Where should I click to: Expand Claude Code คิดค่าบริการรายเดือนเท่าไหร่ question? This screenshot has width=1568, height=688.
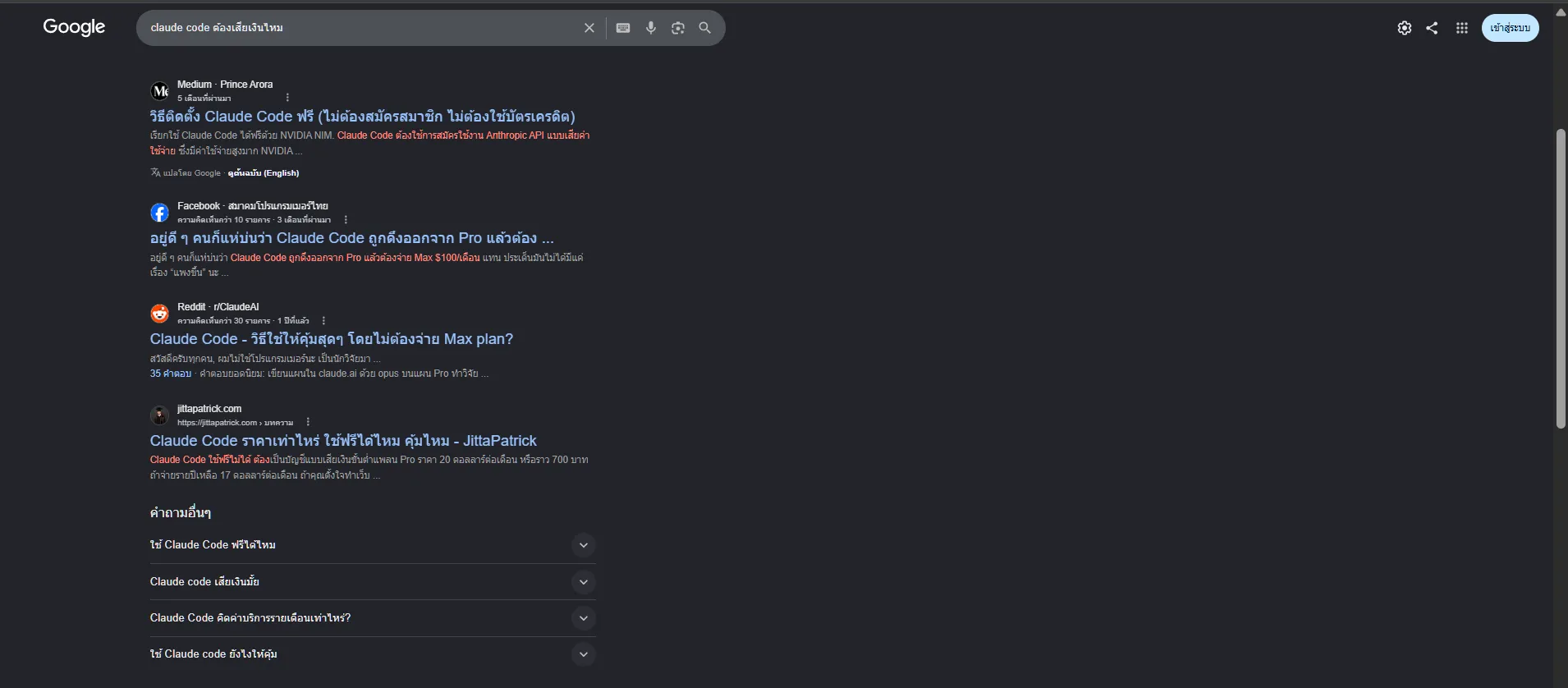tap(373, 618)
